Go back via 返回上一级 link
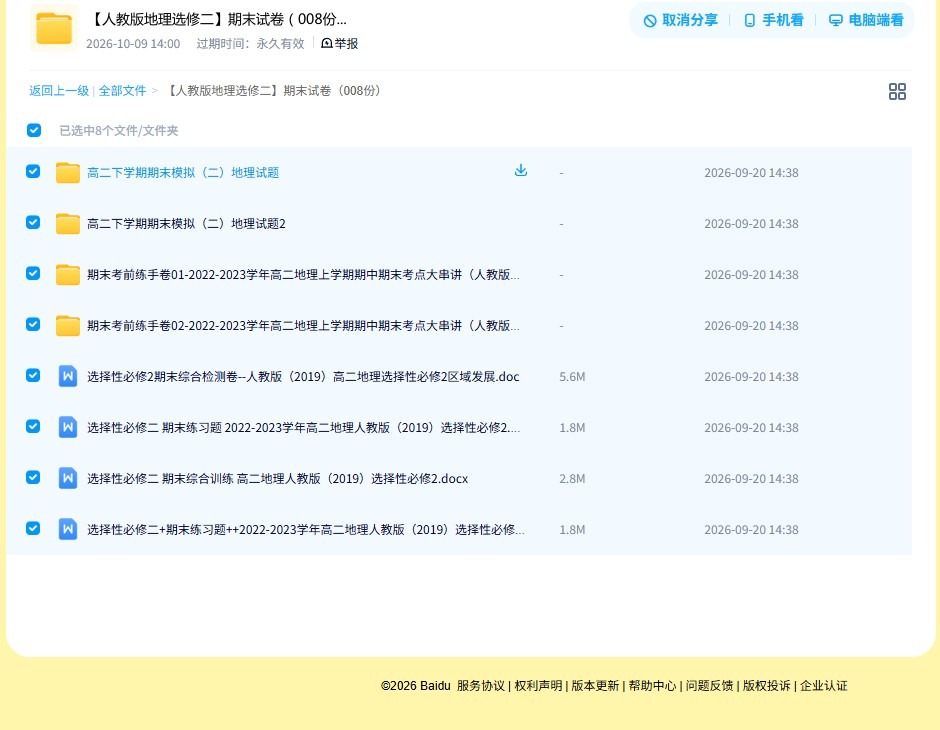 tap(59, 91)
